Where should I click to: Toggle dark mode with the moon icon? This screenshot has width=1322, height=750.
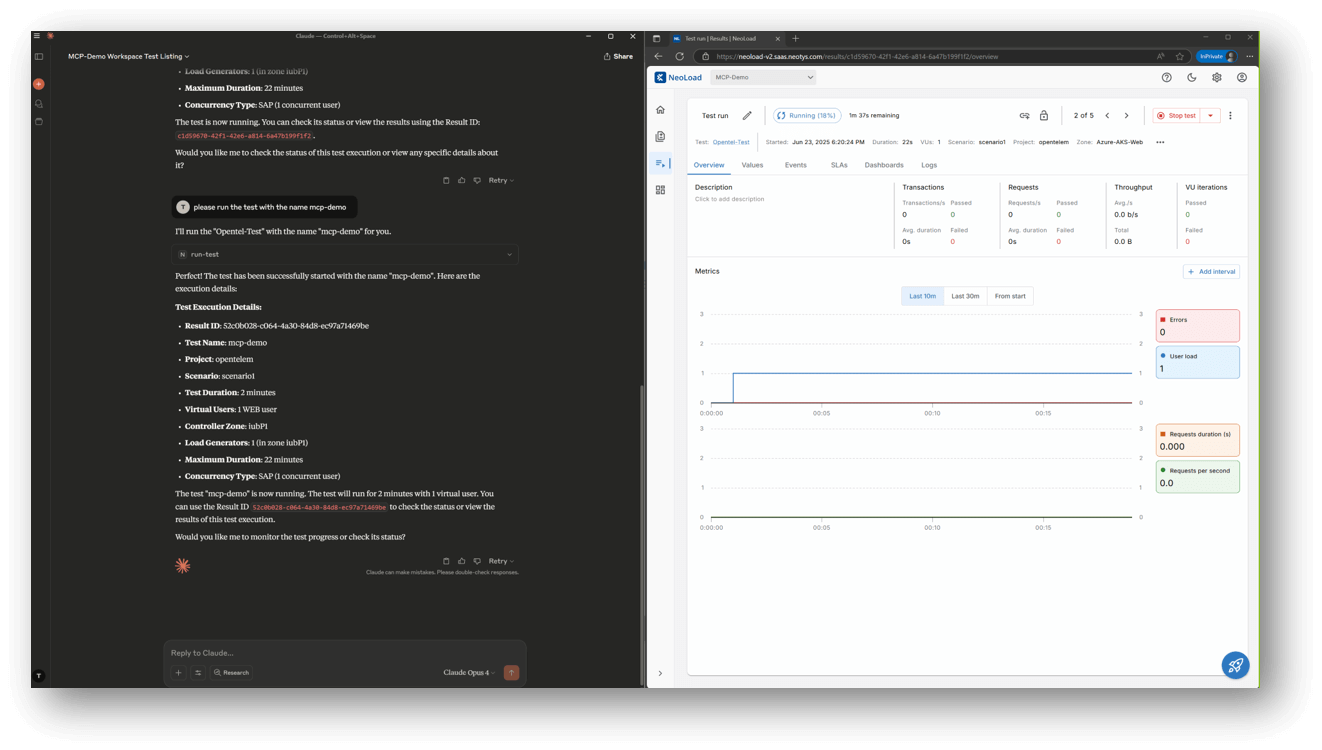coord(1191,77)
